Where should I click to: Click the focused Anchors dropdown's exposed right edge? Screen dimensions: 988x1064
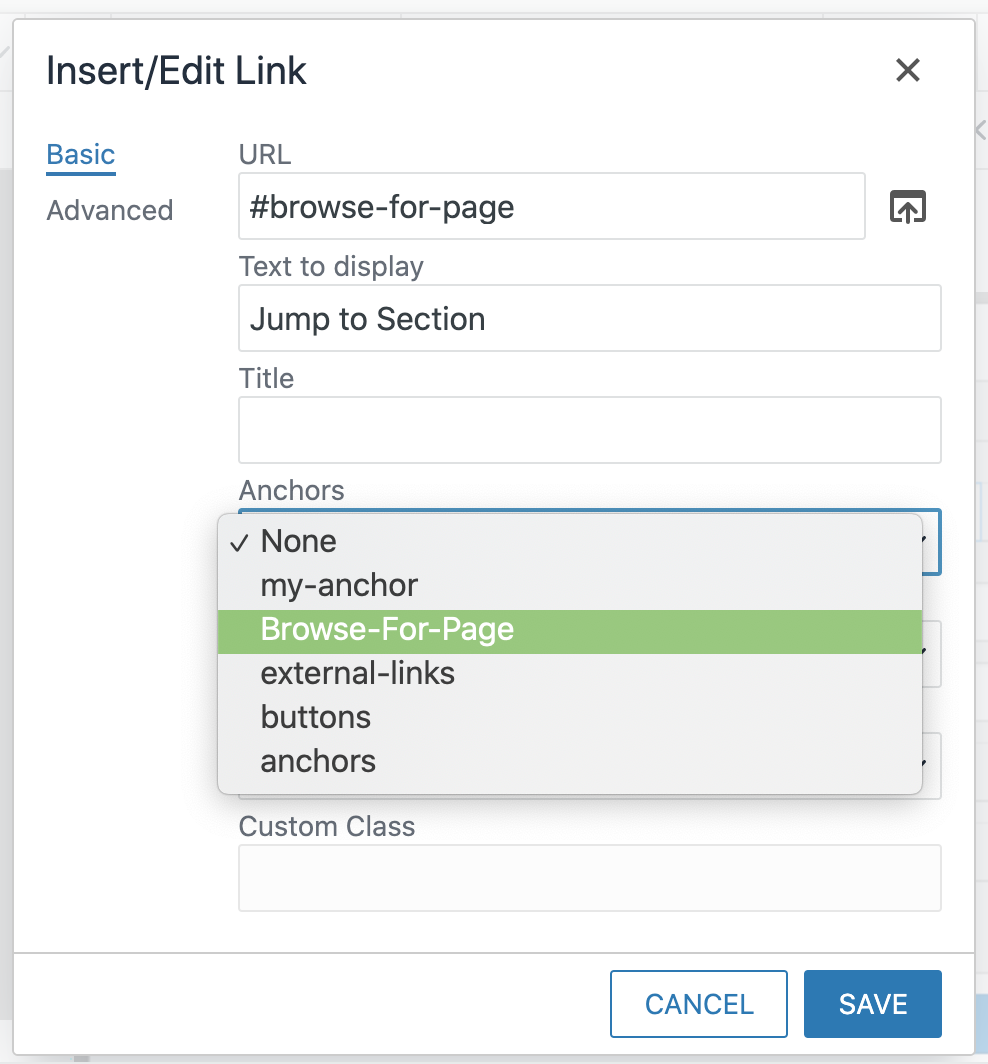931,542
